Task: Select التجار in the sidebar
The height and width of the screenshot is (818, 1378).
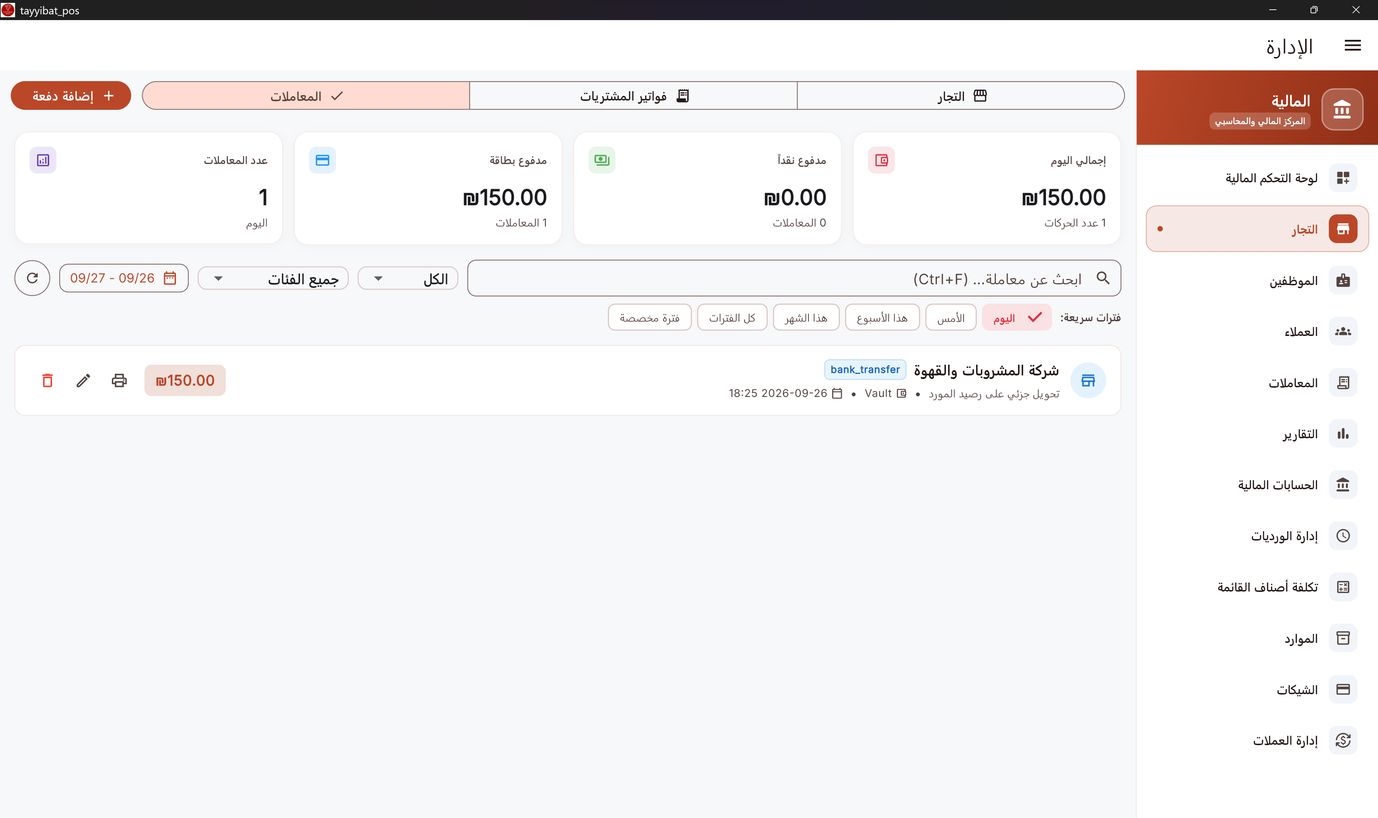Action: coord(1257,229)
